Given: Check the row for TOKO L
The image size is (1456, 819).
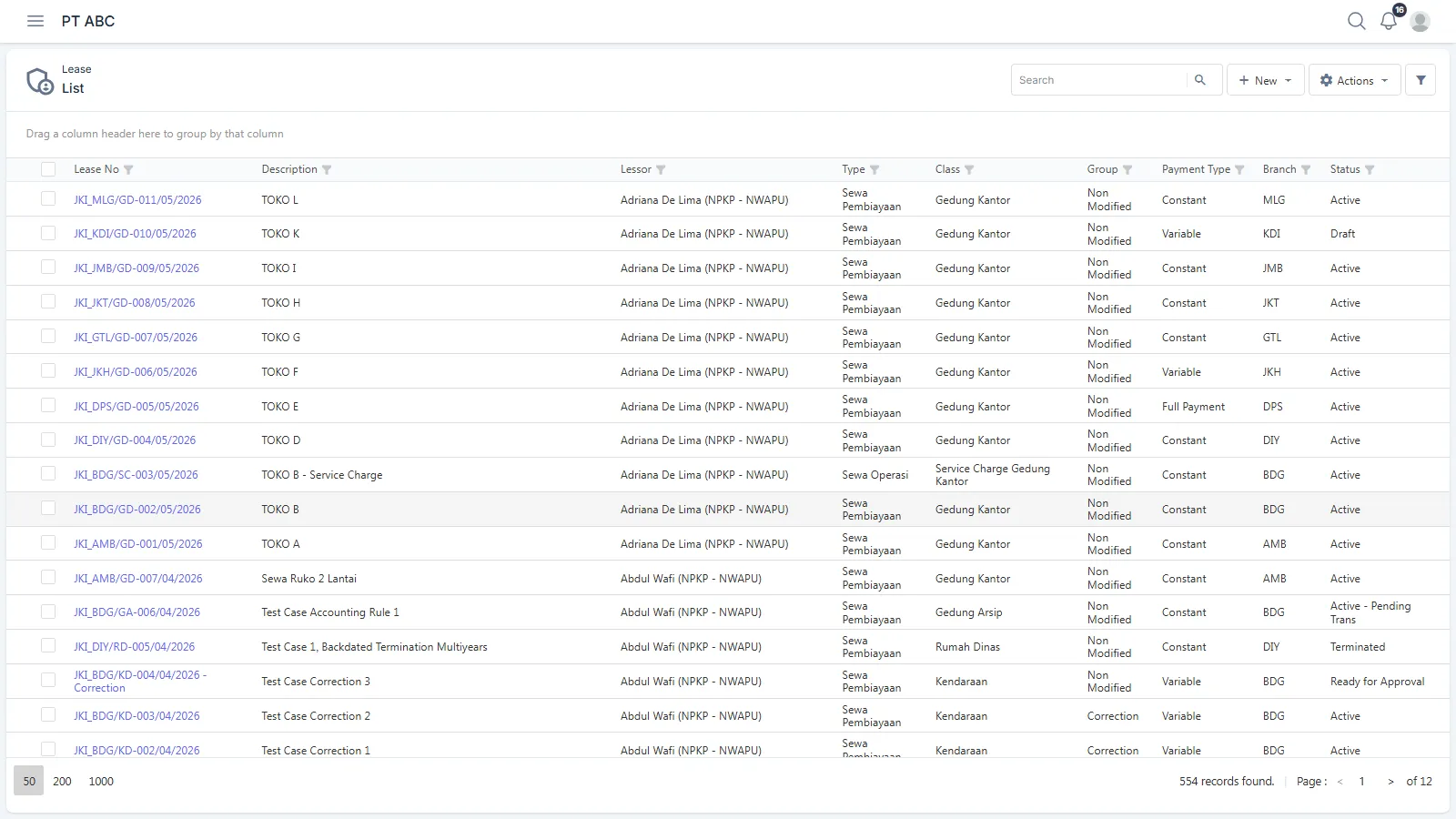Looking at the screenshot, I should [x=48, y=198].
